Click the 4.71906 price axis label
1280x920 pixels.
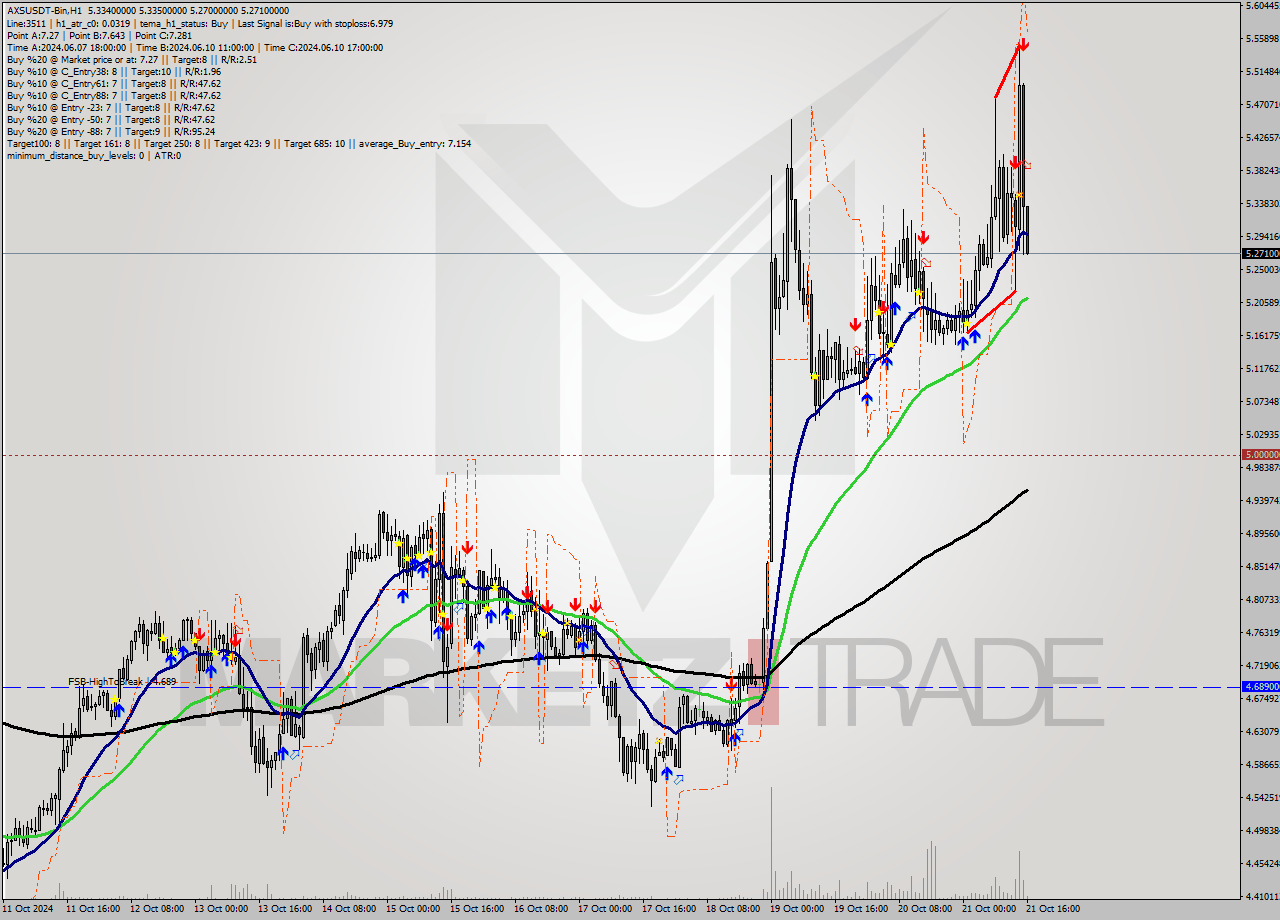click(1261, 665)
